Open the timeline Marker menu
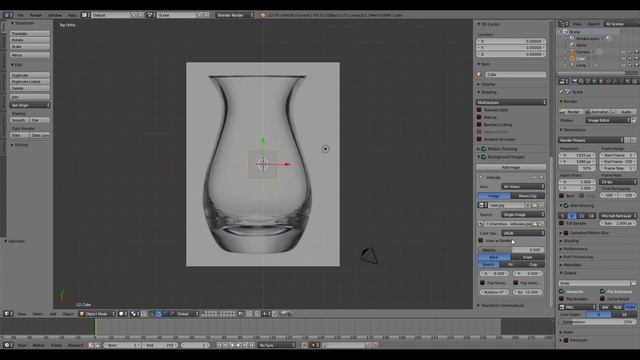 tap(38, 345)
